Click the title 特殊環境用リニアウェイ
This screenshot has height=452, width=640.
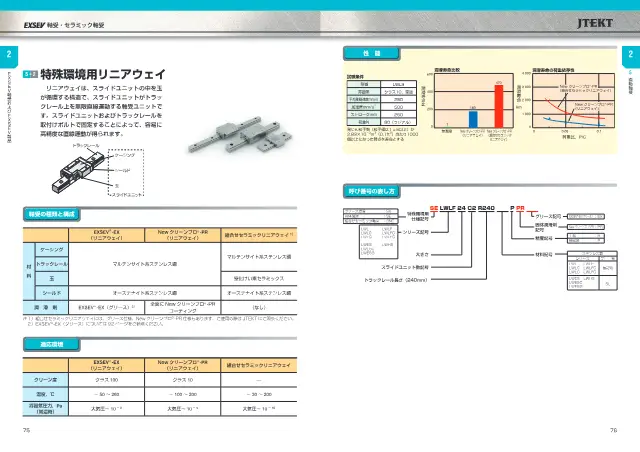coord(102,74)
